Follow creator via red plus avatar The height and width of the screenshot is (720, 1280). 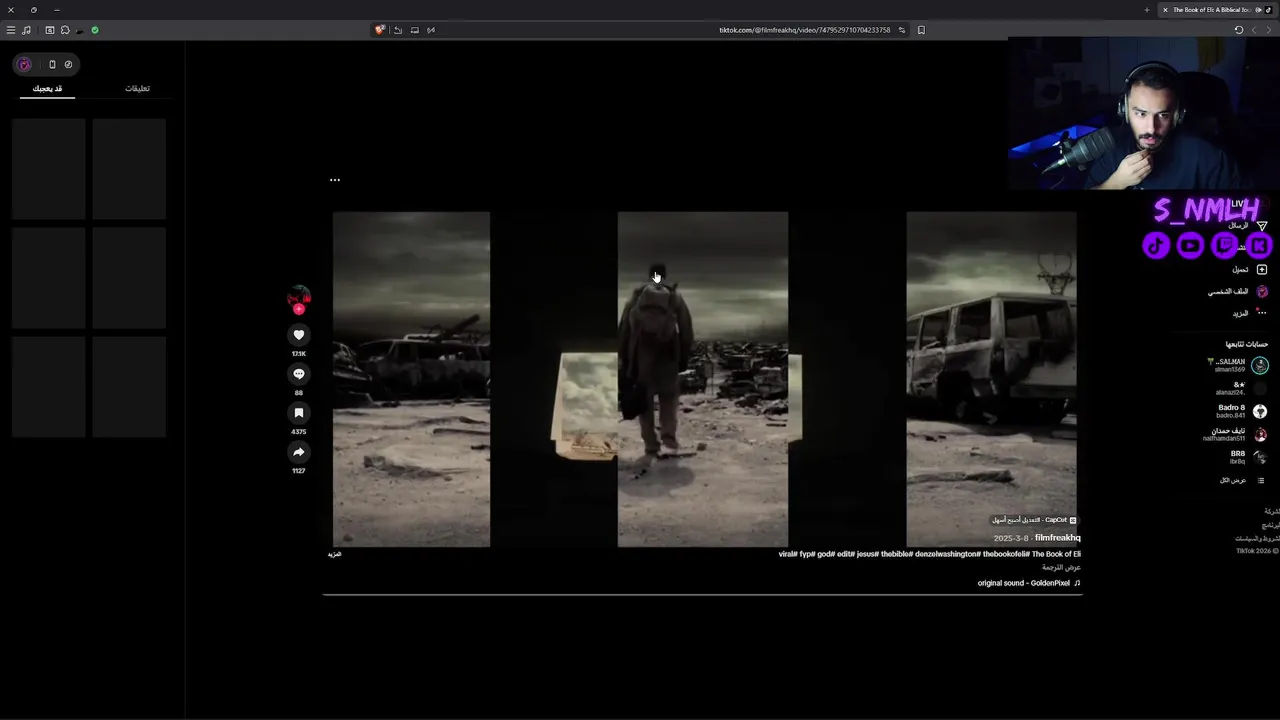tap(298, 309)
